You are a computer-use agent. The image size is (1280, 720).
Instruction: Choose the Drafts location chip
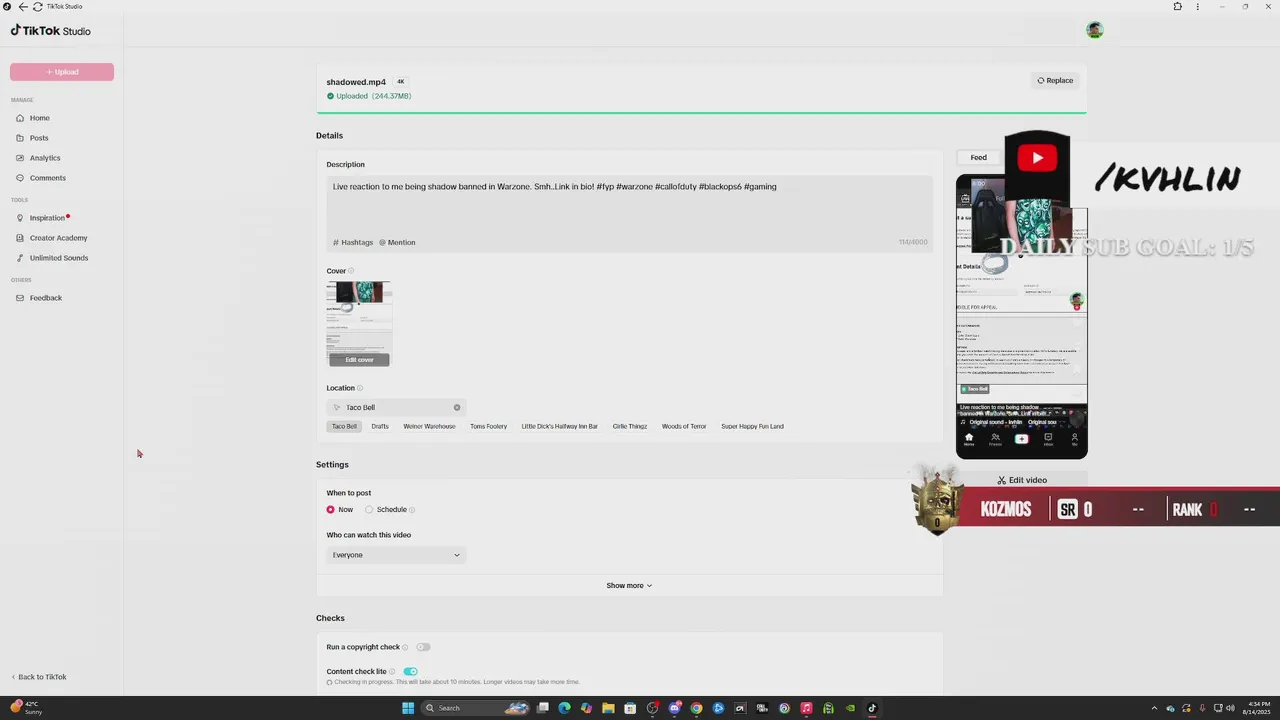pyautogui.click(x=380, y=426)
